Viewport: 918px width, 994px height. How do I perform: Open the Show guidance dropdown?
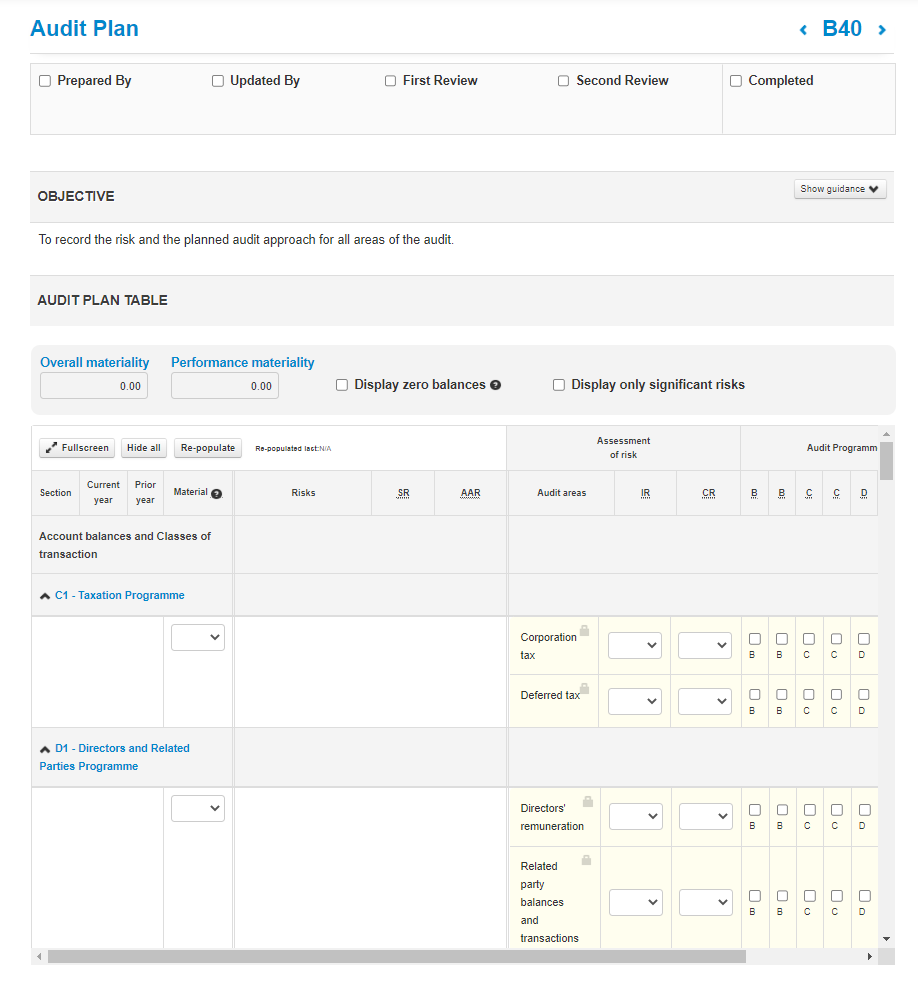(840, 188)
